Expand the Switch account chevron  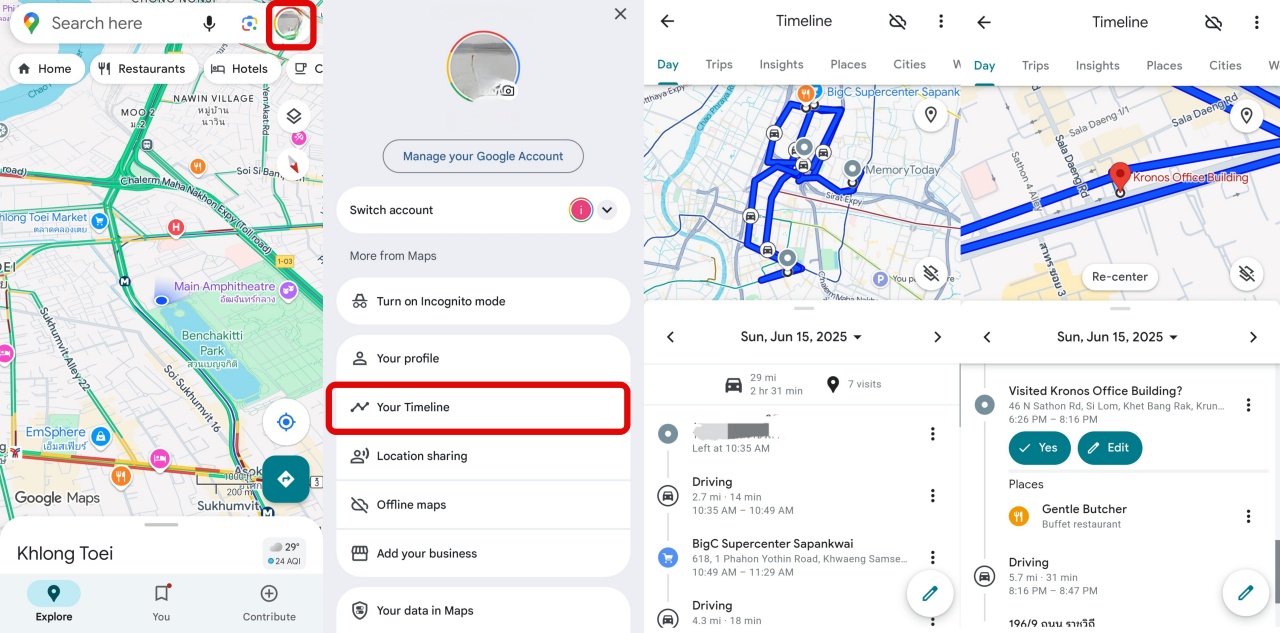607,210
